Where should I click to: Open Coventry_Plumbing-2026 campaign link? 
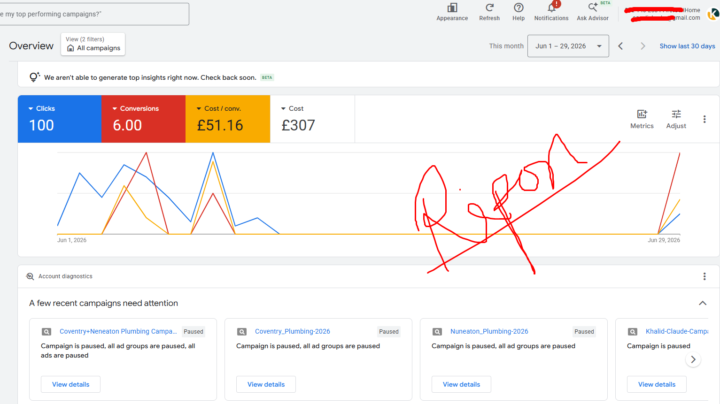292,331
